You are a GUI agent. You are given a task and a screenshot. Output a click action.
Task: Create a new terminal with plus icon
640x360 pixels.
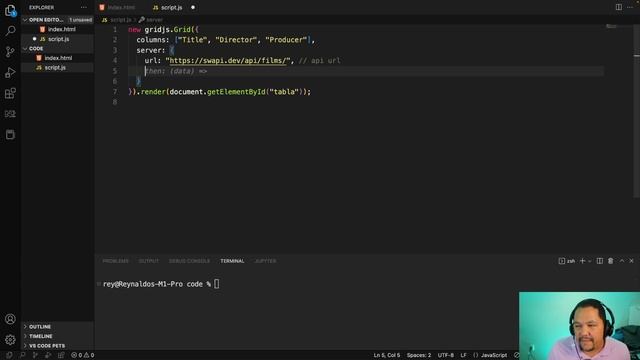click(582, 261)
